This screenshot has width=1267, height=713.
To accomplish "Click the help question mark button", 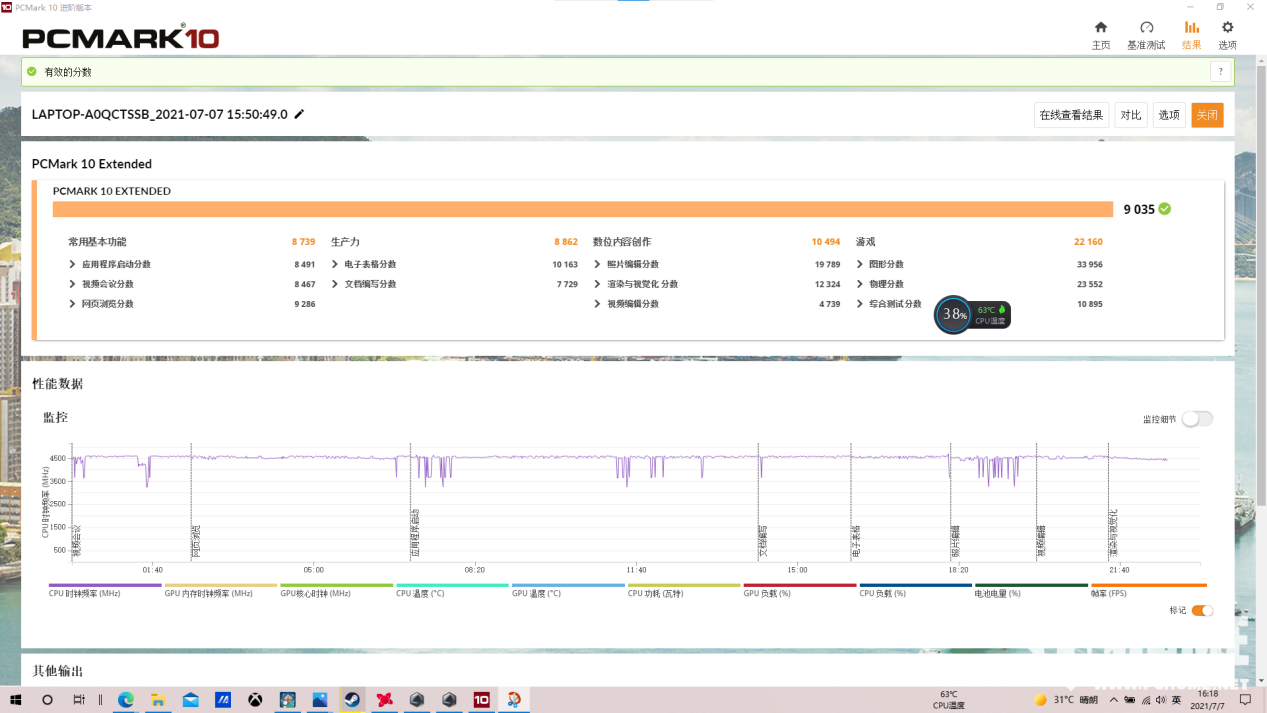I will coord(1220,72).
